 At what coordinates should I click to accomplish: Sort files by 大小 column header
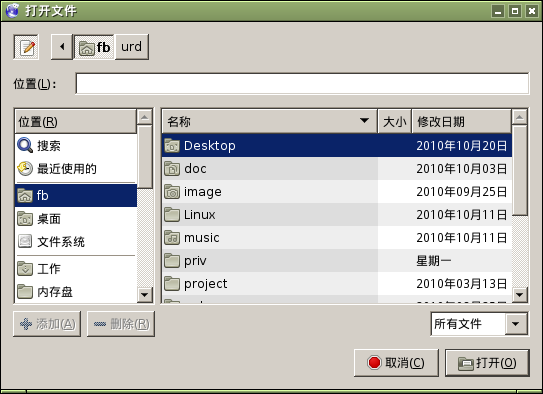tap(395, 122)
